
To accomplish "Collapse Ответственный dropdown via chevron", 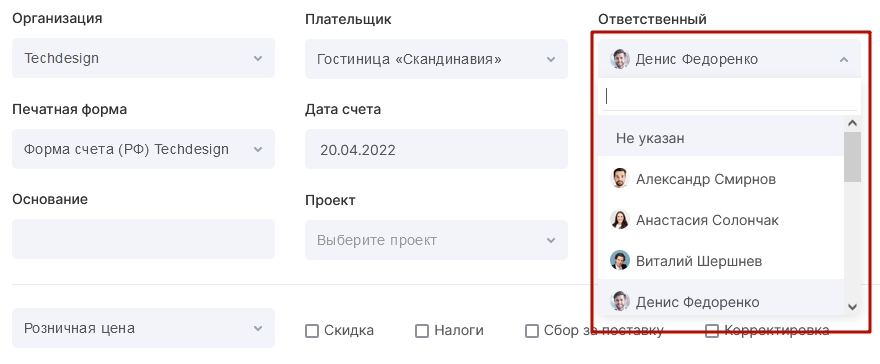I will click(x=844, y=59).
